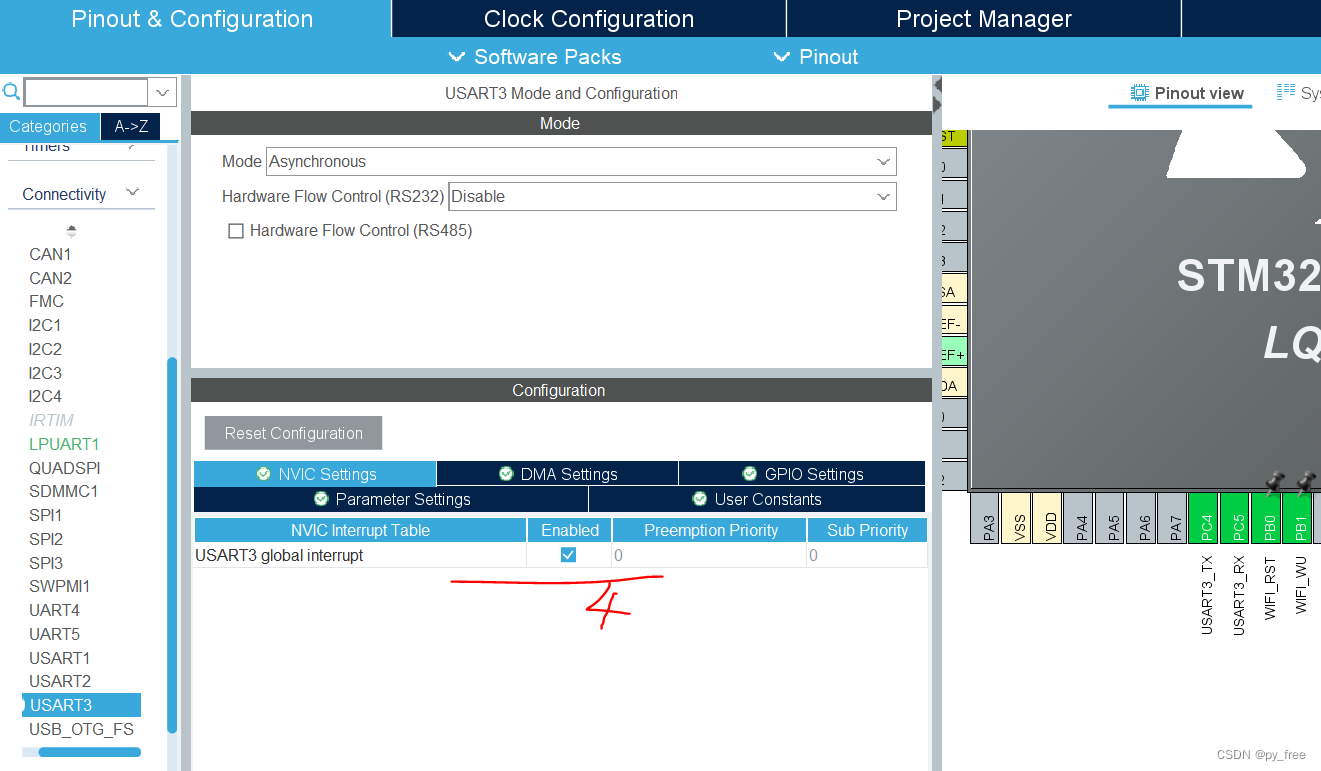Open the DMA Settings tab
Image resolution: width=1321 pixels, height=771 pixels.
pyautogui.click(x=558, y=474)
